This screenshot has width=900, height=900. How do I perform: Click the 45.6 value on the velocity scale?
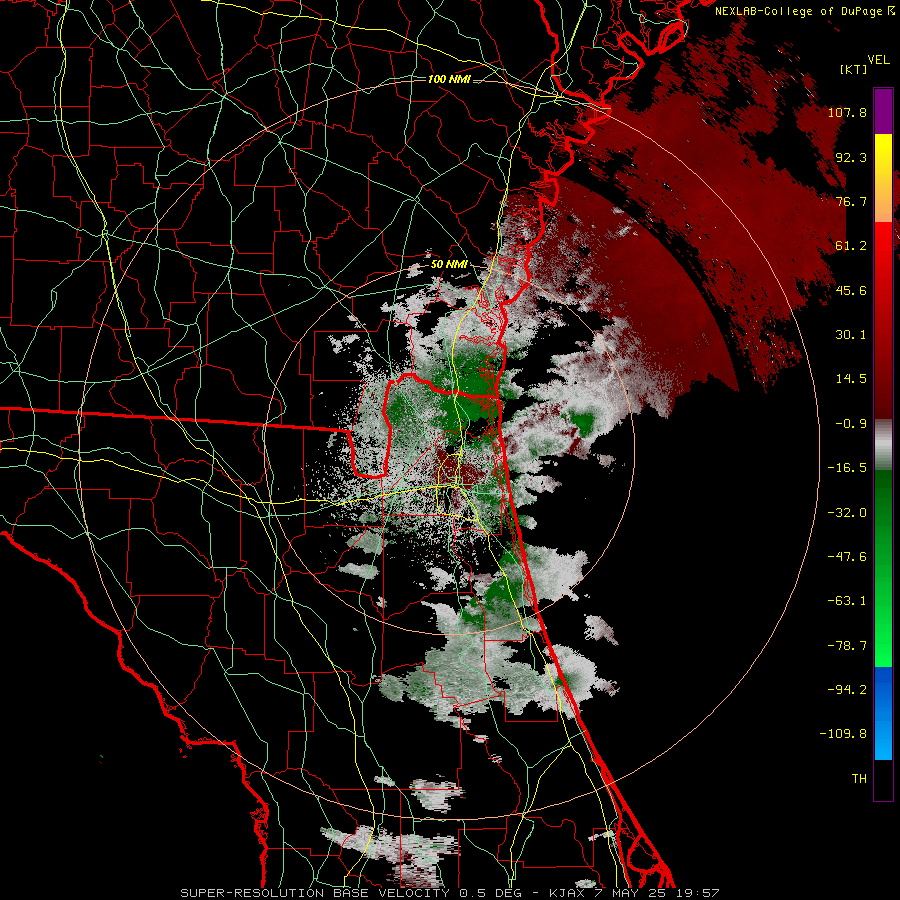pyautogui.click(x=851, y=290)
